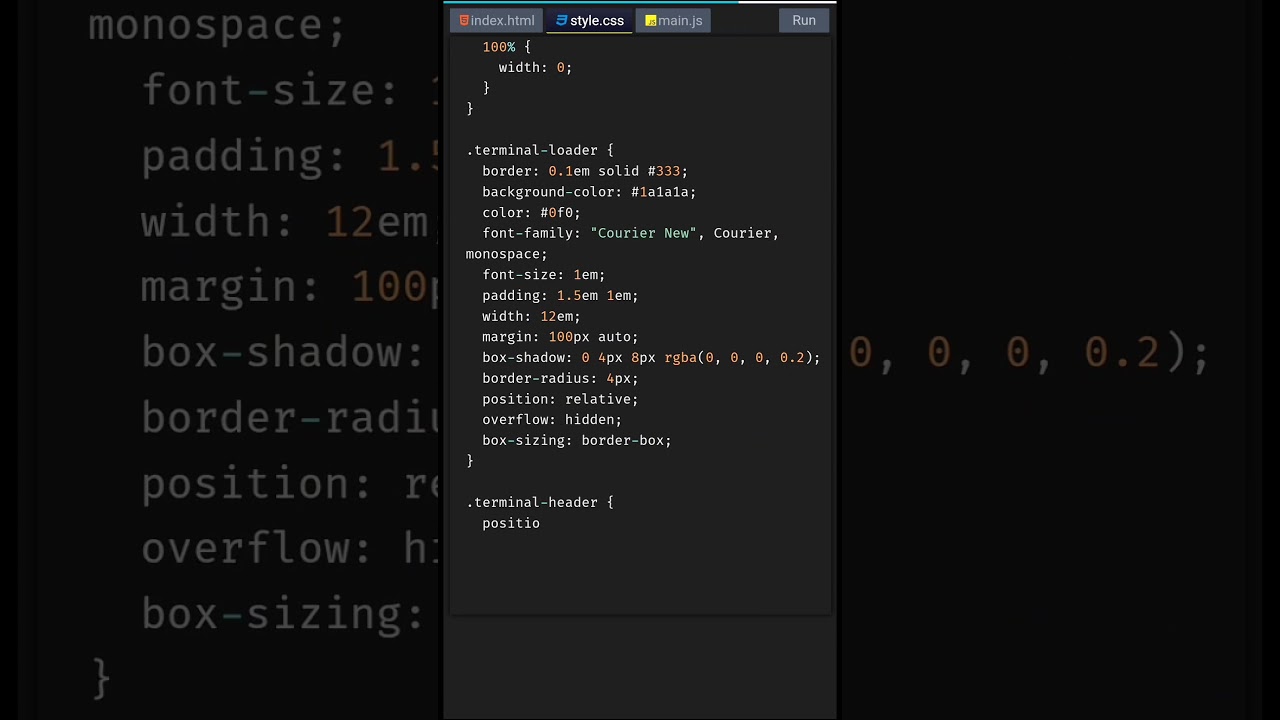Click the 'color: #0f0;' line
Image resolution: width=1280 pixels, height=720 pixels.
pyautogui.click(x=531, y=213)
